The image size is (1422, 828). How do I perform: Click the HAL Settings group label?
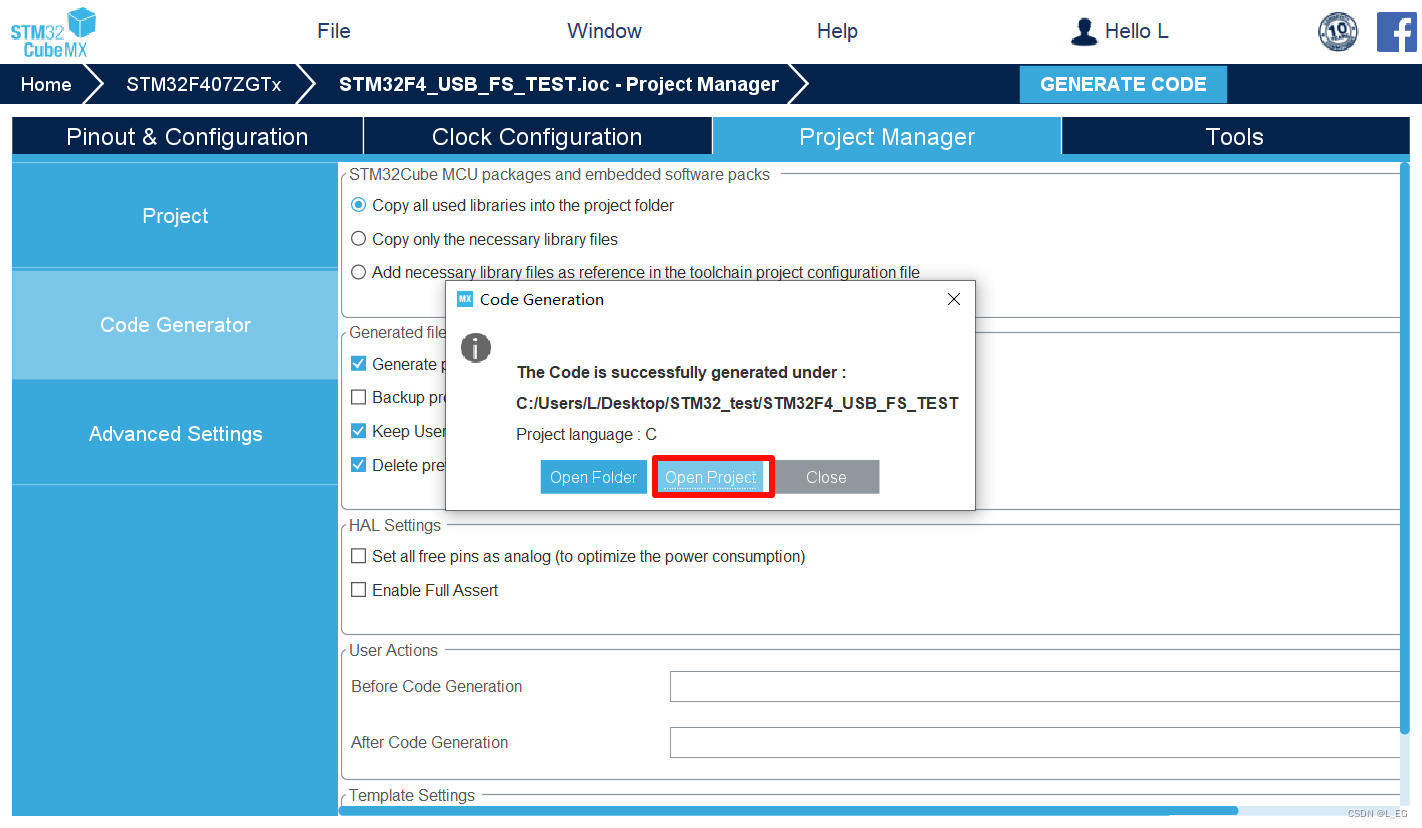coord(395,526)
